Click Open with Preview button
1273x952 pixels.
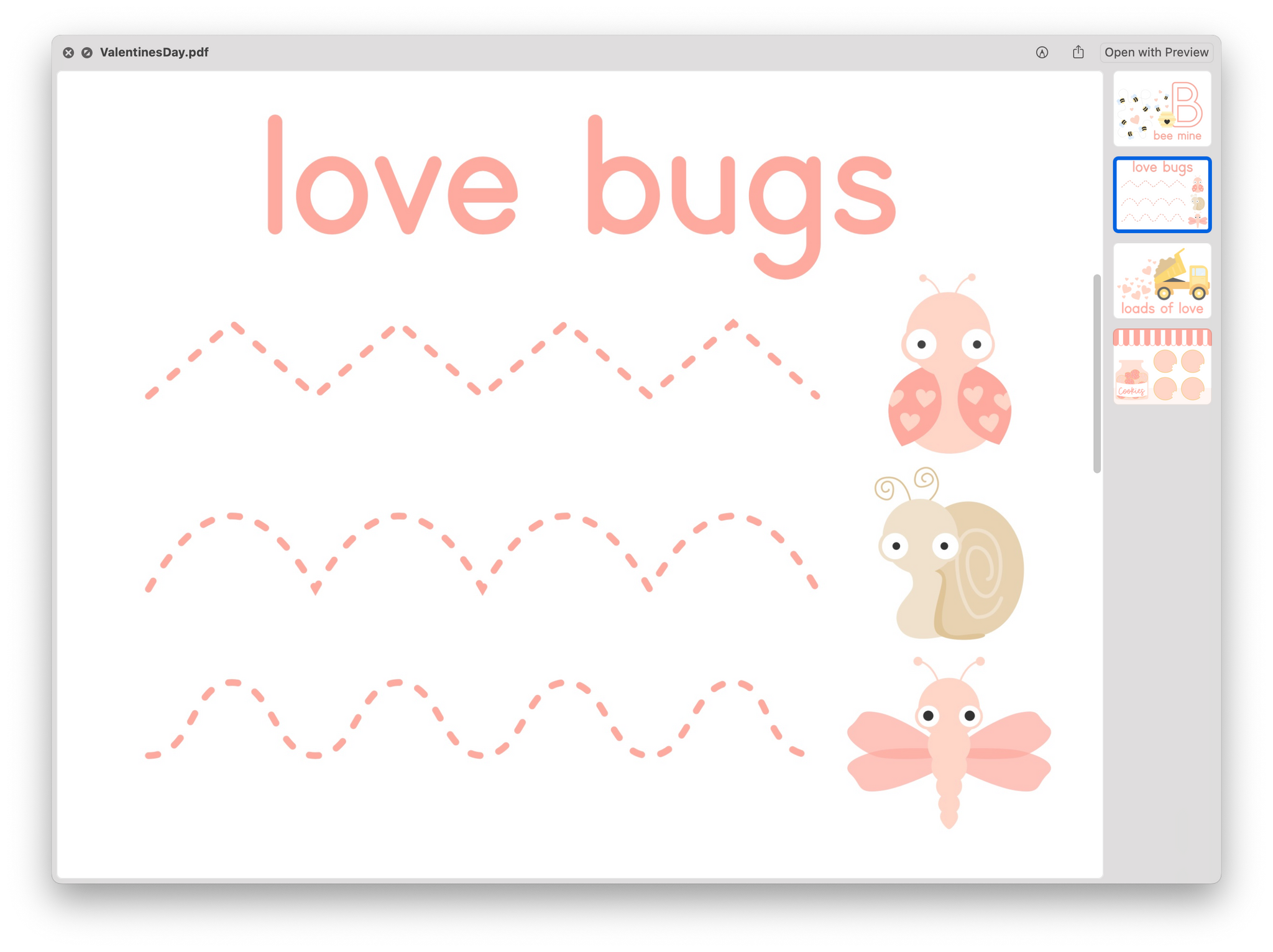[x=1156, y=53]
